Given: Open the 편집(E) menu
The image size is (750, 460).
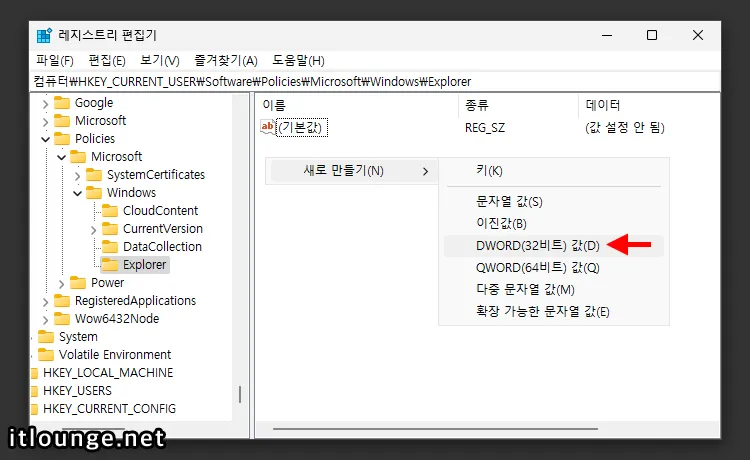Looking at the screenshot, I should click(107, 61).
